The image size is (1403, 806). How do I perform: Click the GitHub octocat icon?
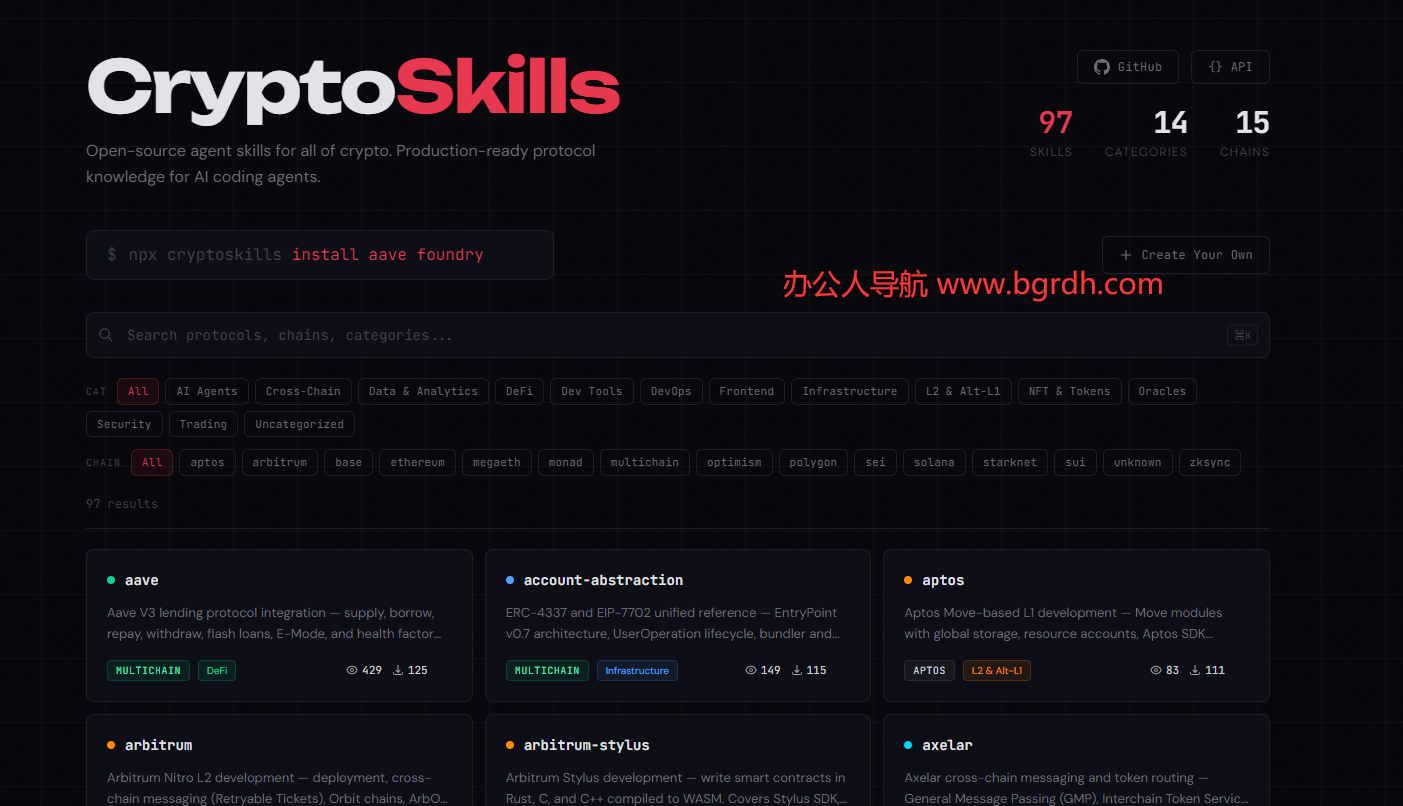click(1102, 67)
